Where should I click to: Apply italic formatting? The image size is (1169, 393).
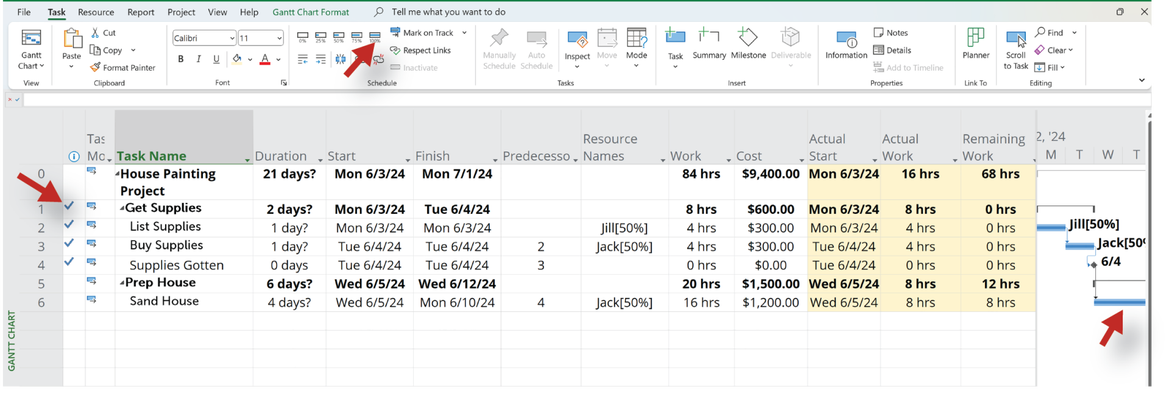click(x=198, y=60)
